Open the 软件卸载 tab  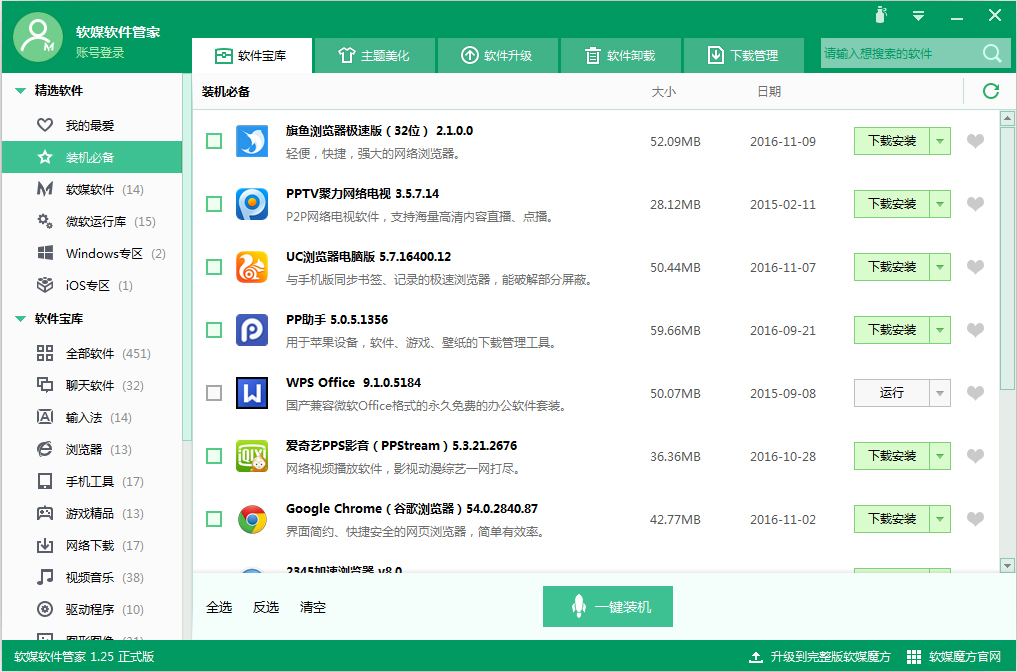click(x=621, y=55)
